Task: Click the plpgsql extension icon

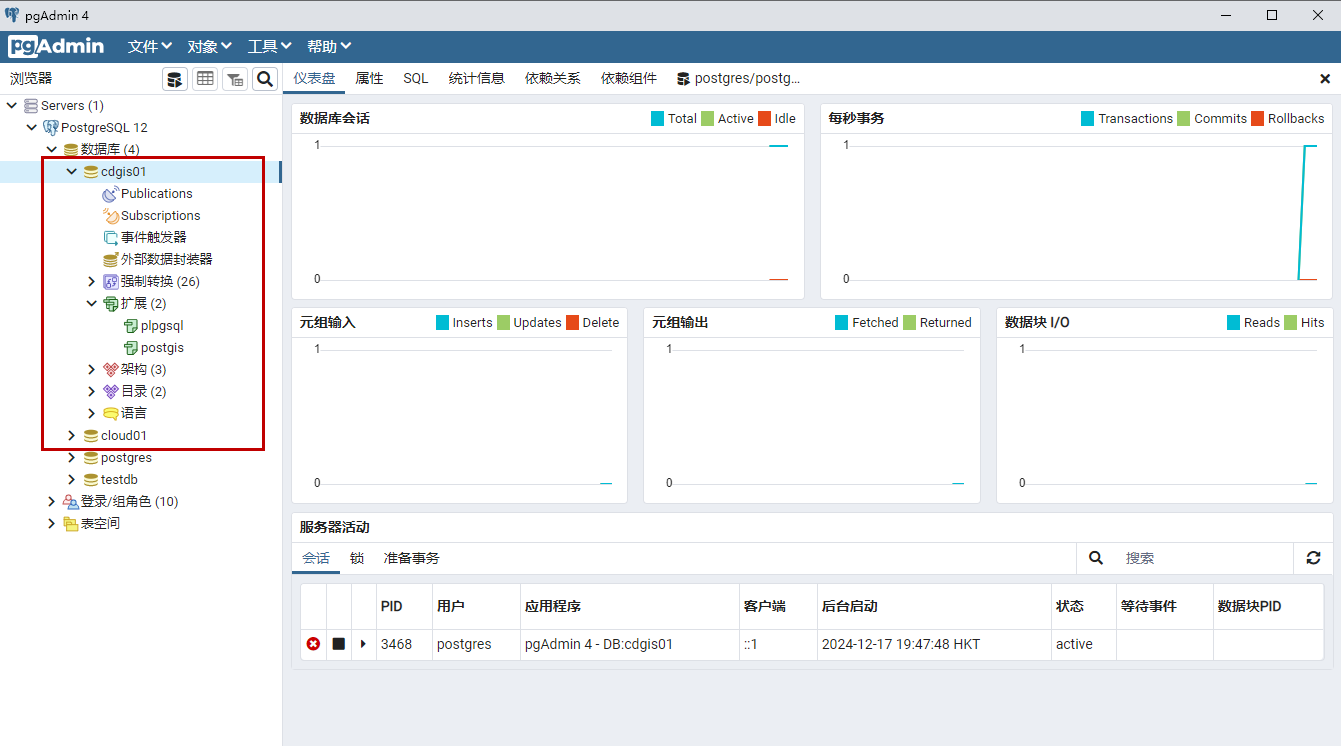Action: coord(130,325)
